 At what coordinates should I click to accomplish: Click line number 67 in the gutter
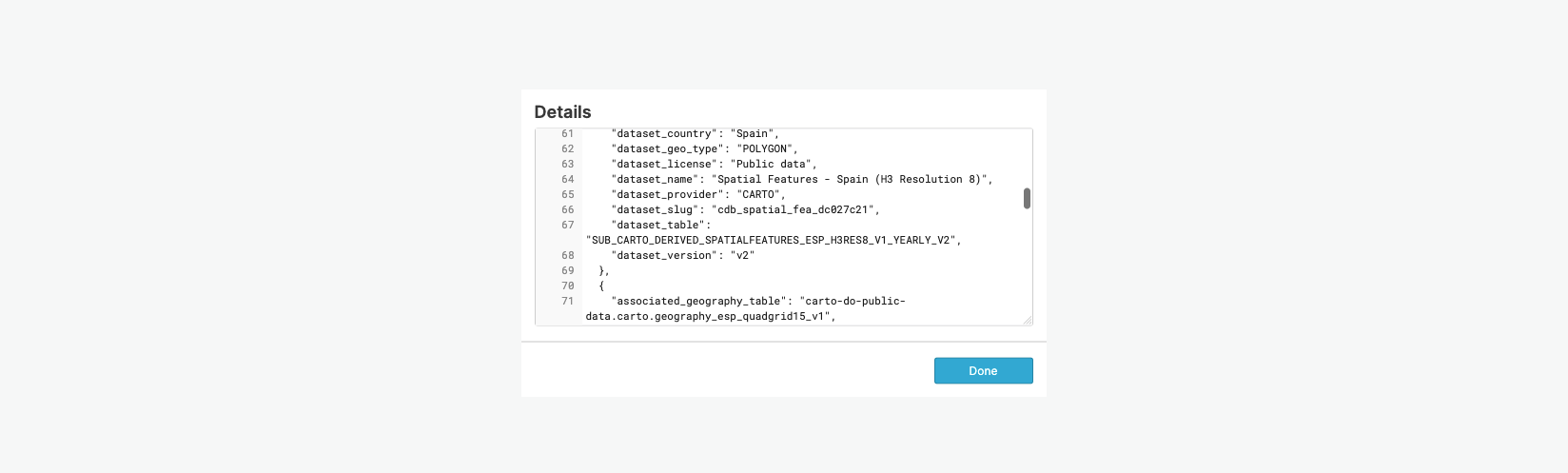pos(567,226)
